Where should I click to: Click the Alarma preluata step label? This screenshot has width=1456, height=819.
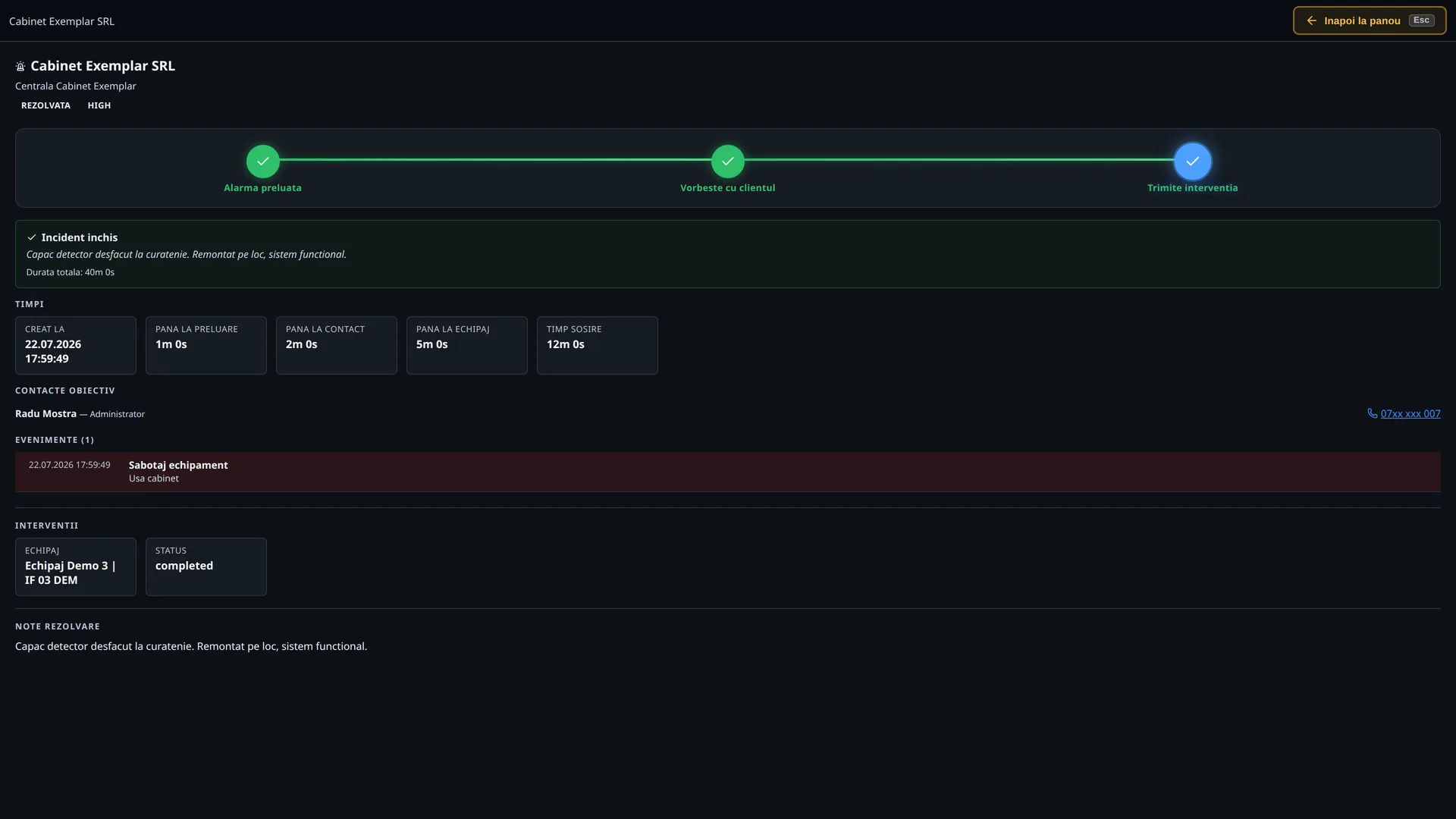[262, 187]
